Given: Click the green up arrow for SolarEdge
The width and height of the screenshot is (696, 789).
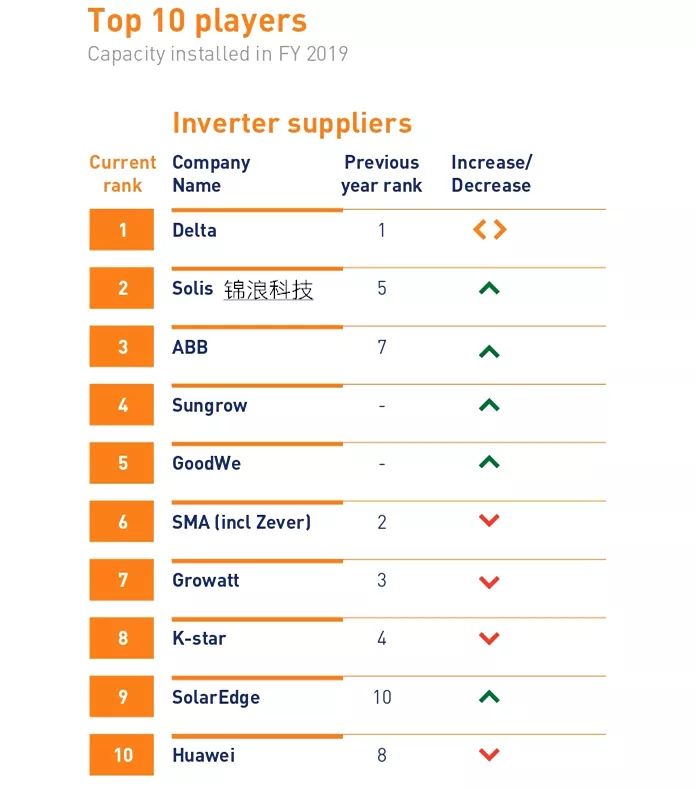Looking at the screenshot, I should [x=489, y=696].
